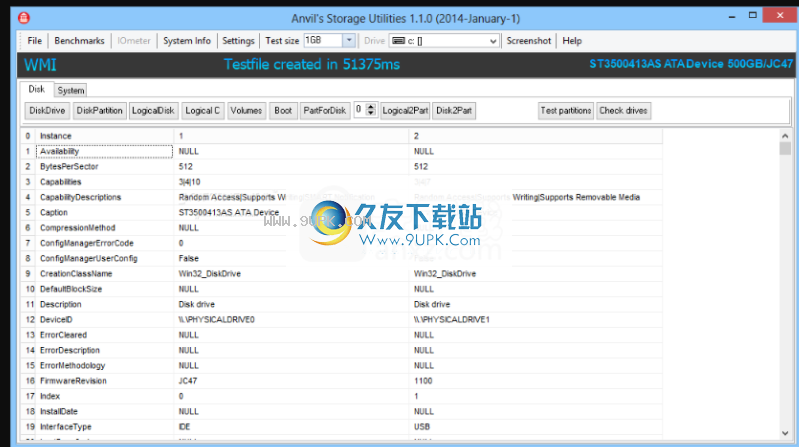Decrease the disk index spinner value
The image size is (799, 447).
(x=371, y=113)
